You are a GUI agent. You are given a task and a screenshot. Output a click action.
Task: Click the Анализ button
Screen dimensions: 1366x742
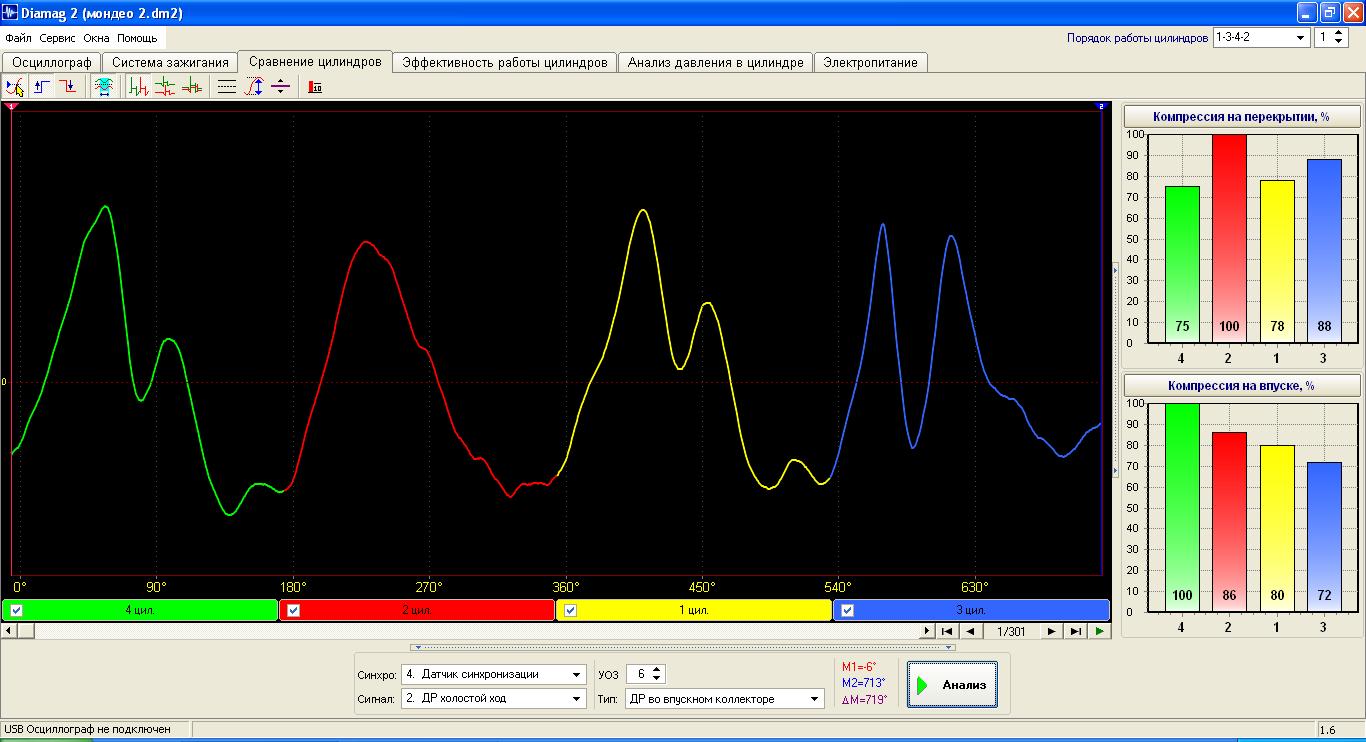[x=952, y=685]
